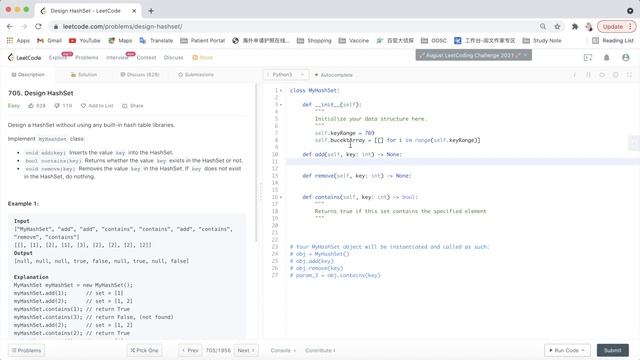Close the Design HashSet browser tab
Screen dimensions: 640x360
[x=134, y=11]
